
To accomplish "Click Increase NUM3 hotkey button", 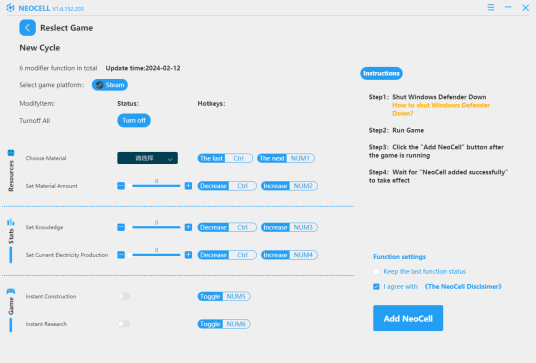I will click(x=289, y=227).
